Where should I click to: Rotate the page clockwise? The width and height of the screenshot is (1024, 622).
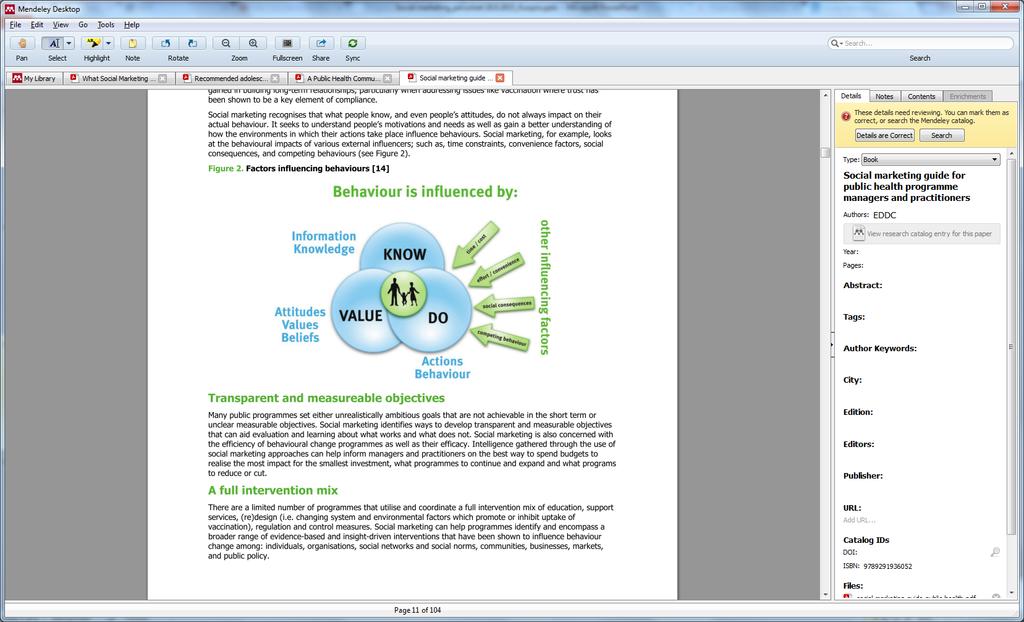tap(193, 43)
